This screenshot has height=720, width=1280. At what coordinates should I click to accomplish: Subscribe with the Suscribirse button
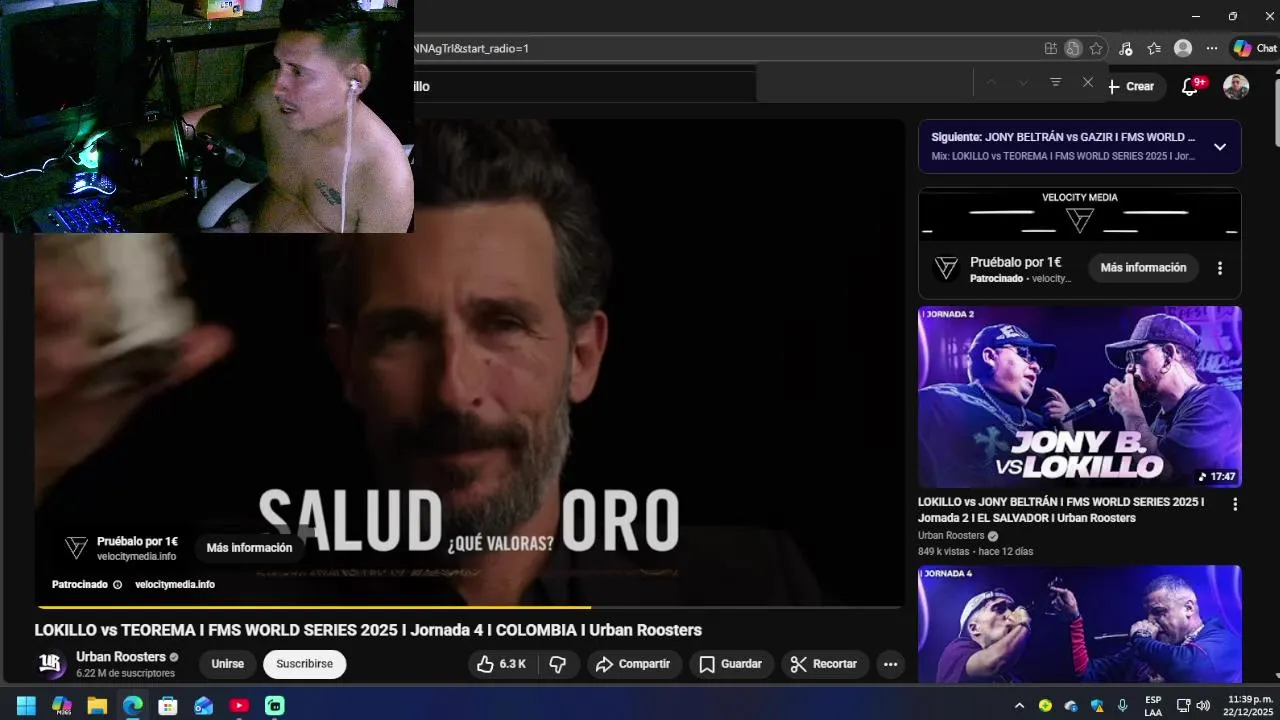(x=304, y=664)
